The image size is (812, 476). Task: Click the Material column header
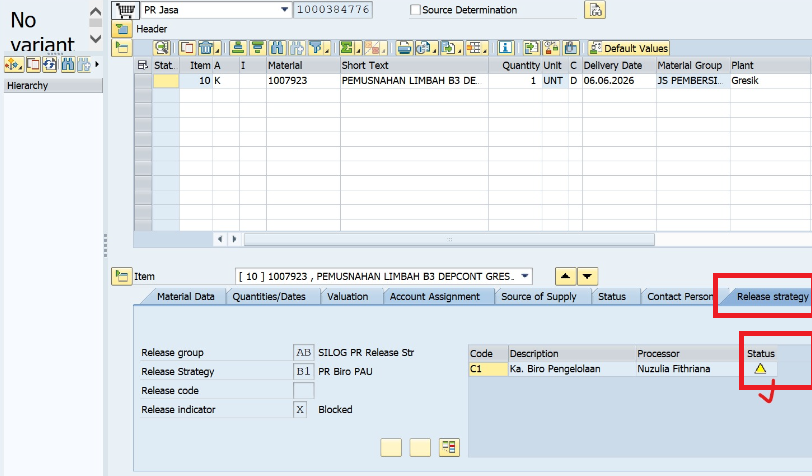(x=303, y=65)
